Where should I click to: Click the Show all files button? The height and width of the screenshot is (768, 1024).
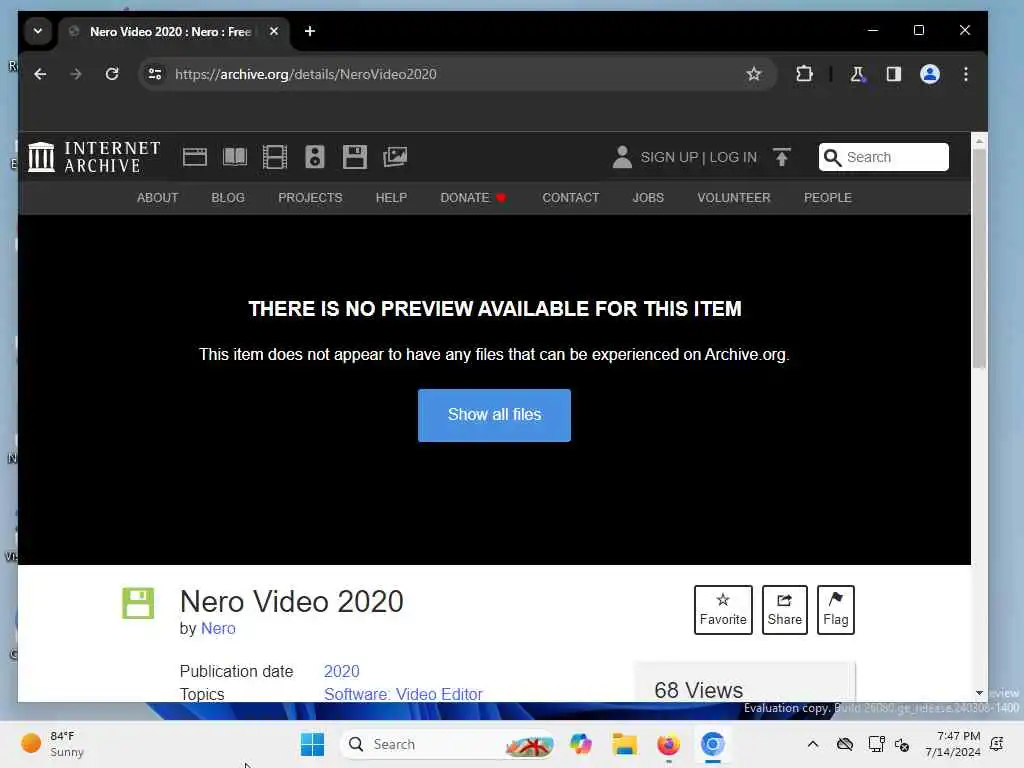tap(494, 415)
